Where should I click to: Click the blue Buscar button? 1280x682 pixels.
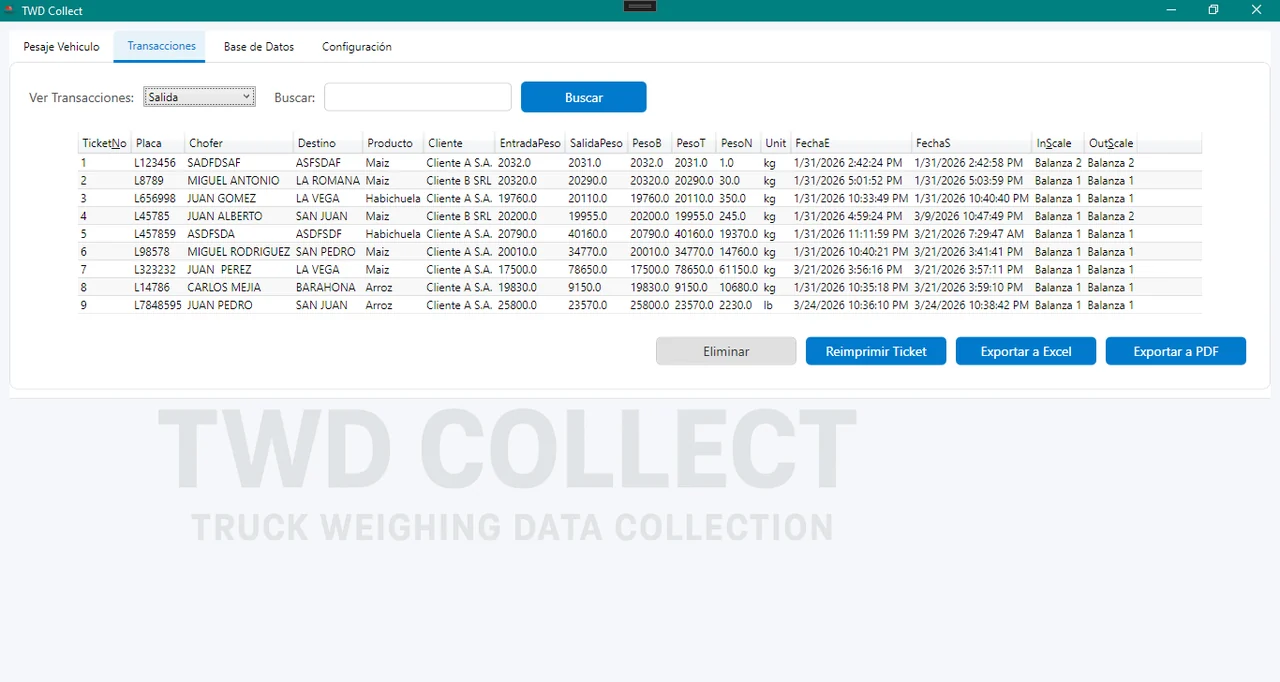click(x=584, y=97)
